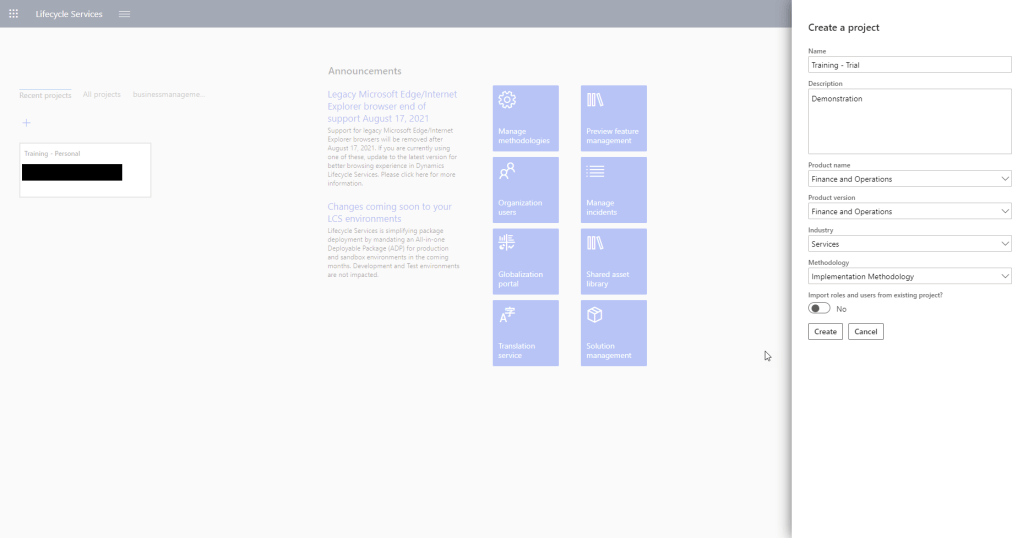Screen dimensions: 1023x538
Task: Click the plus icon to add project
Action: tap(26, 123)
